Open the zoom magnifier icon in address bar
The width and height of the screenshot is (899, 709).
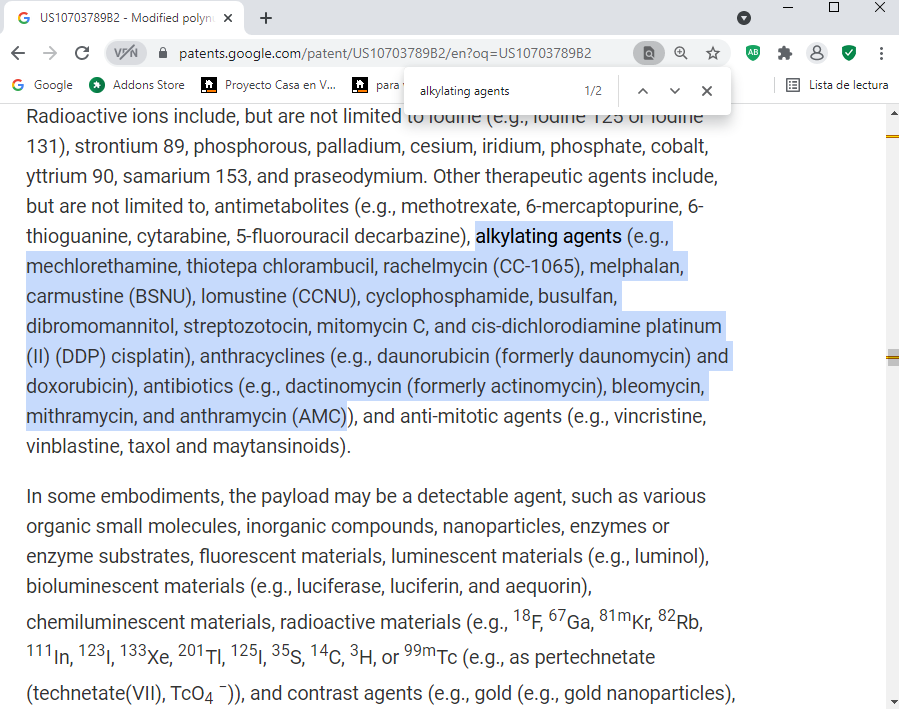tap(681, 53)
